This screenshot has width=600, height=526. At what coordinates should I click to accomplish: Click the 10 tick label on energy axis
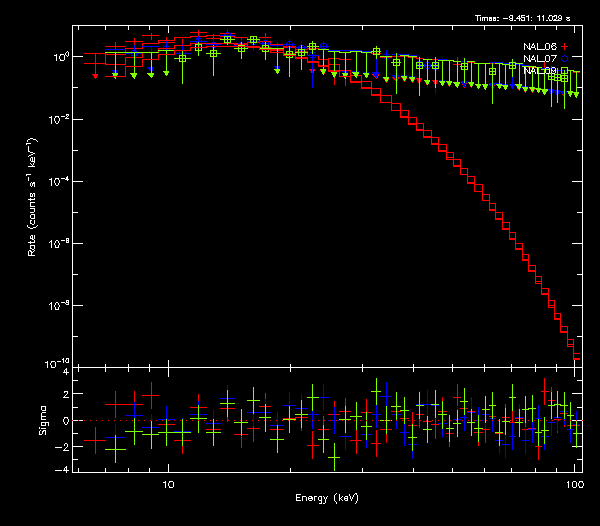click(x=168, y=484)
